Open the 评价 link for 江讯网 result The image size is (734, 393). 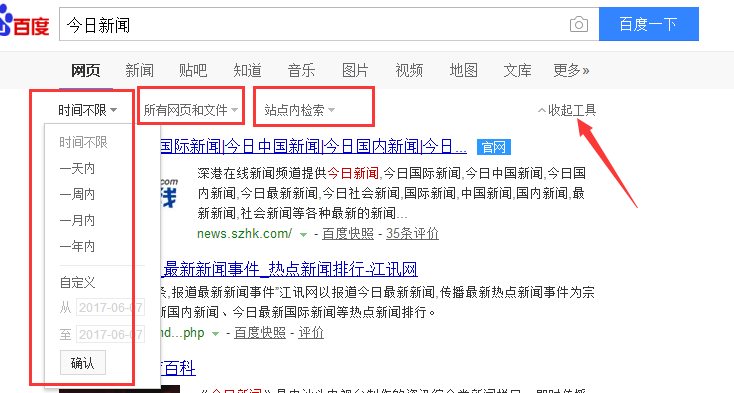(x=311, y=333)
